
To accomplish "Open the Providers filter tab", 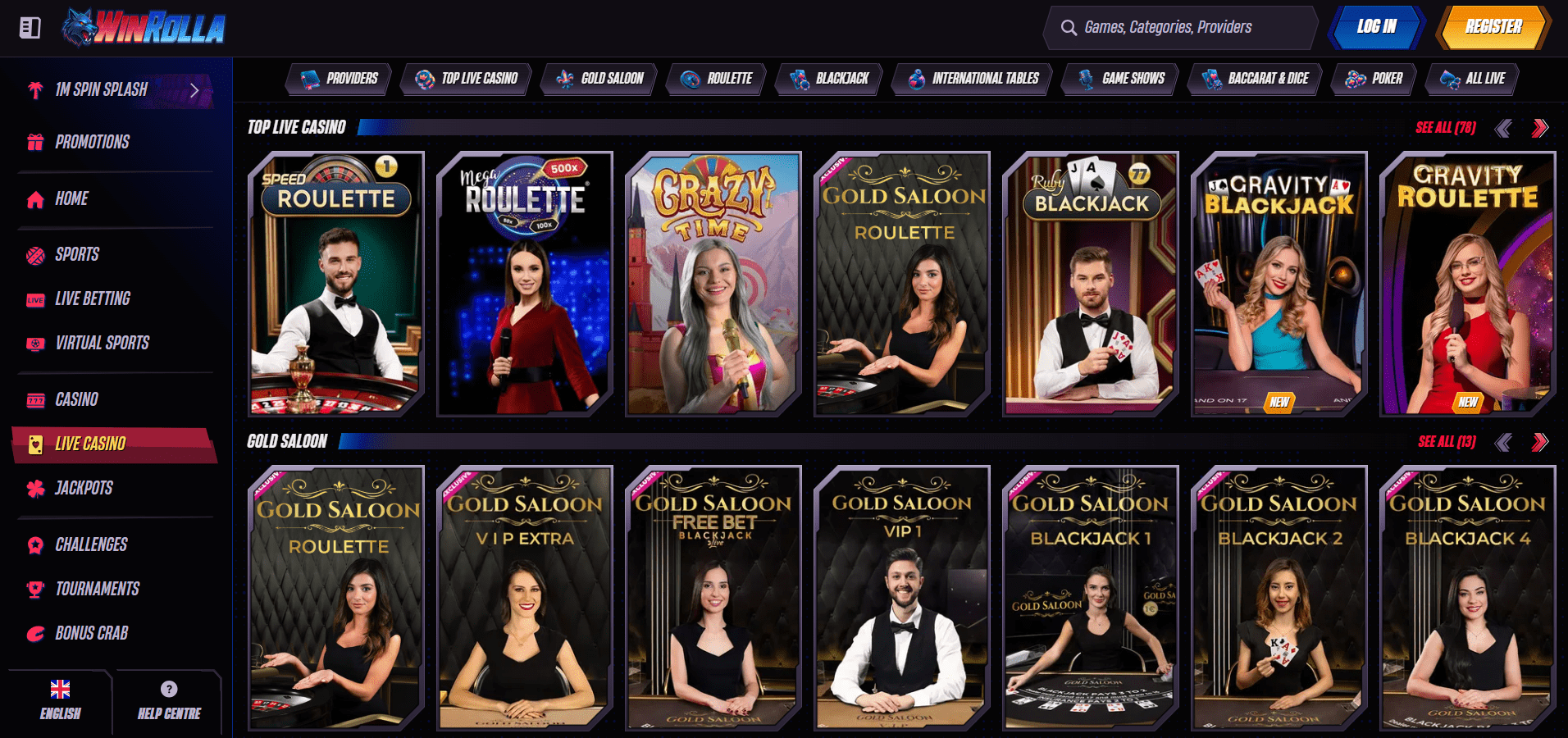I will (x=339, y=79).
